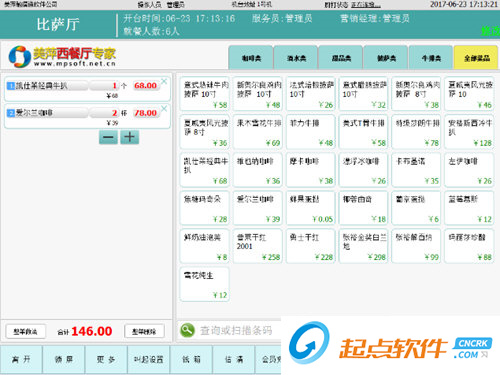Add the cookie item priced ¥18
This screenshot has width=500, height=375.
click(x=363, y=208)
